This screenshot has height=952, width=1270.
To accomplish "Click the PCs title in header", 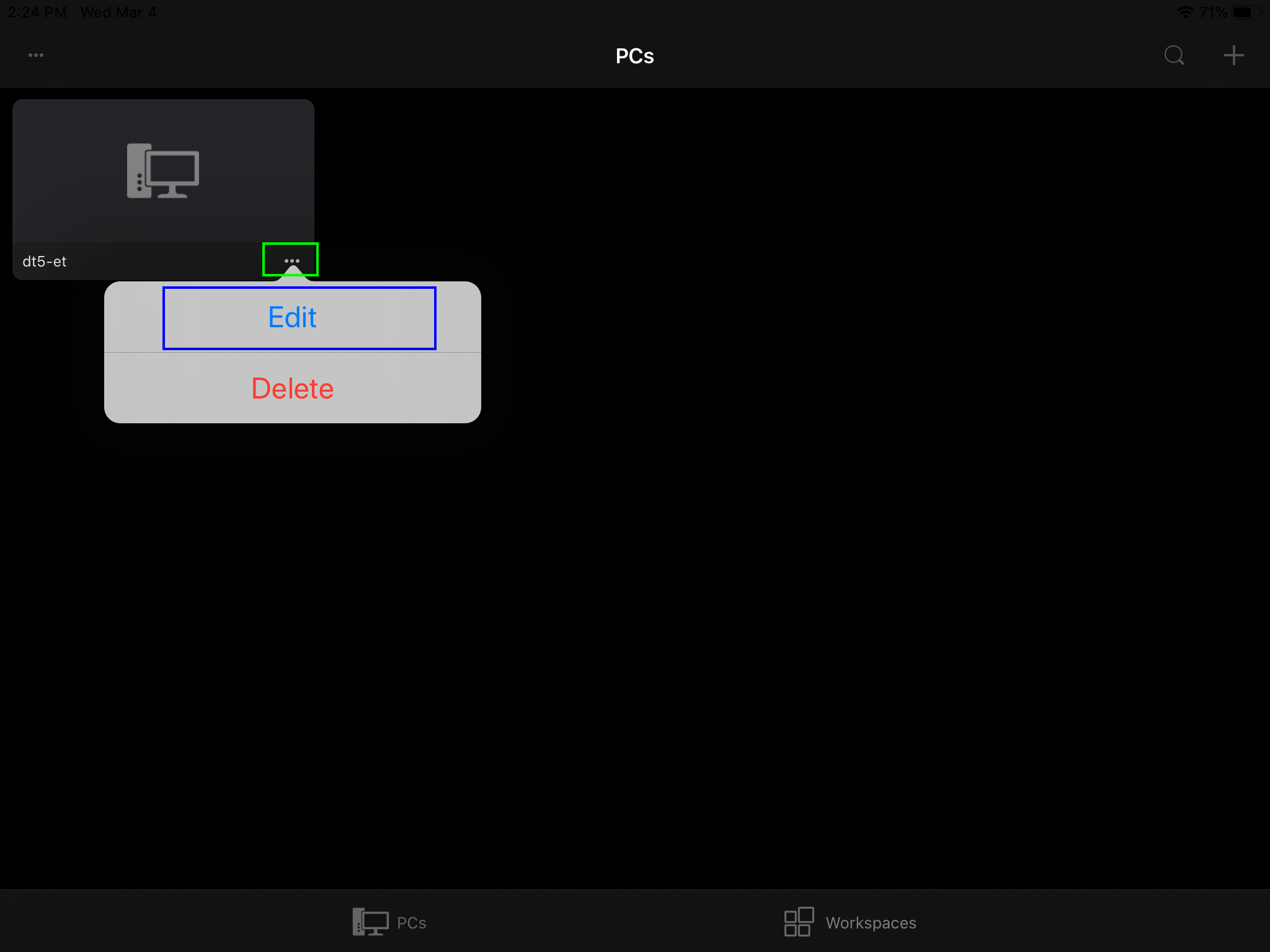I will click(x=634, y=56).
